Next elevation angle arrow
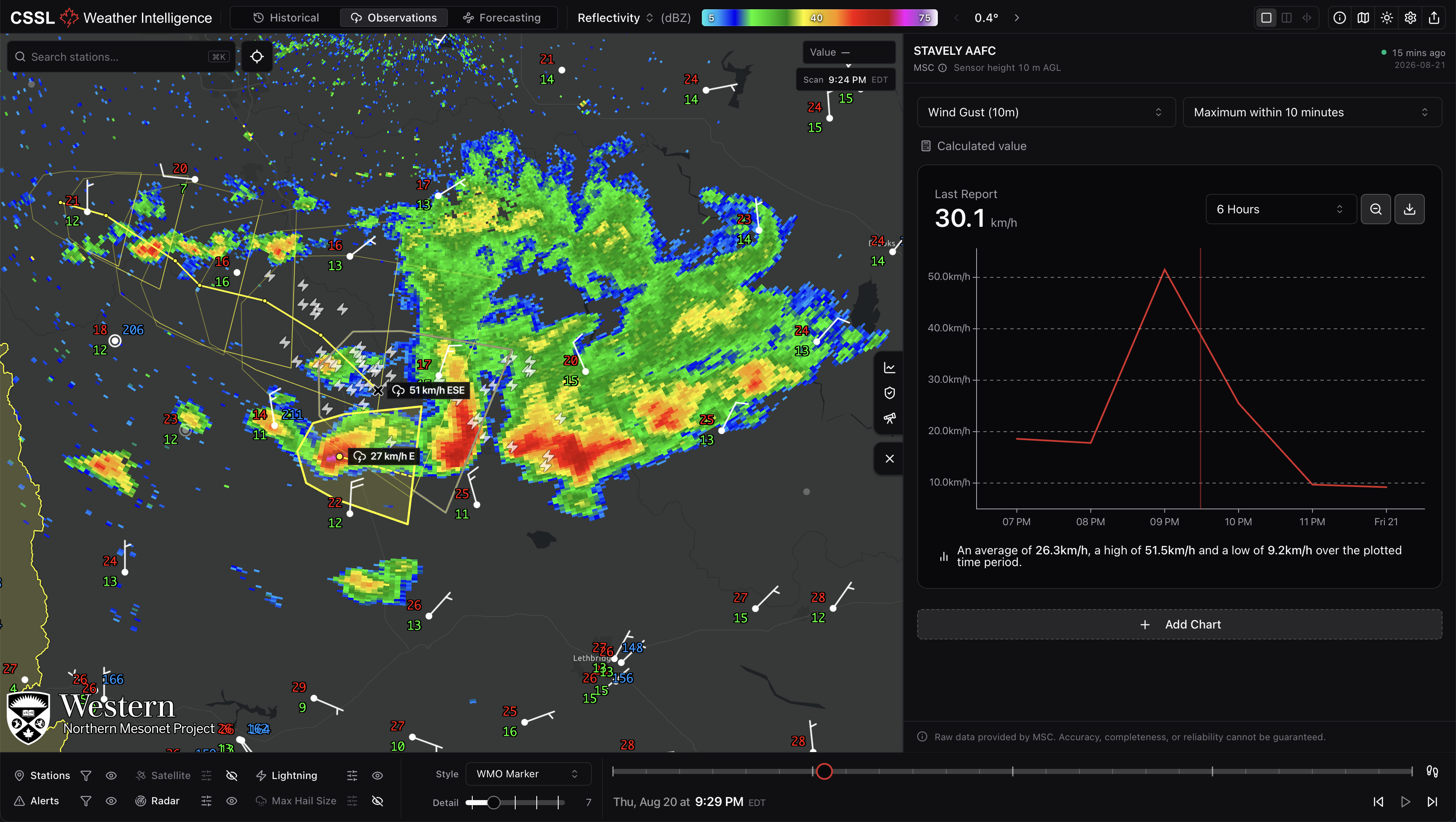Image resolution: width=1456 pixels, height=822 pixels. click(1017, 18)
